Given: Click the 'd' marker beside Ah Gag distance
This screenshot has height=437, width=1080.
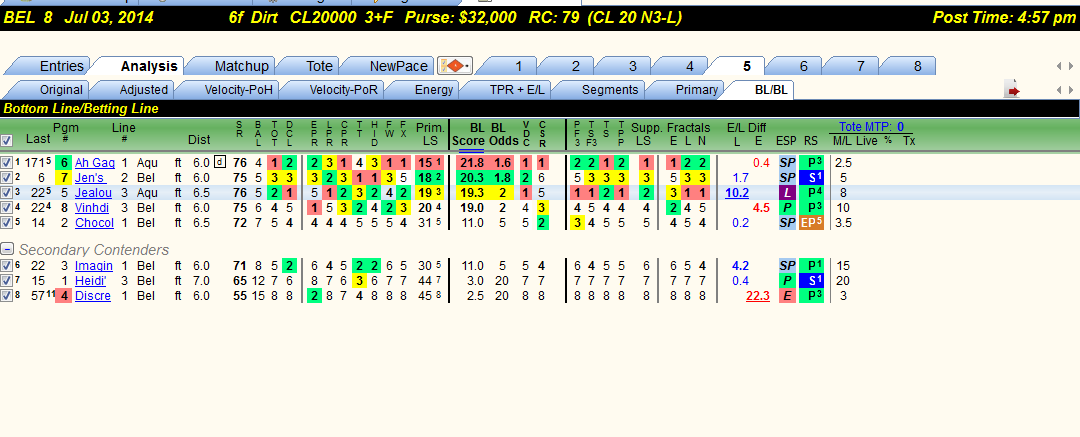Looking at the screenshot, I should 220,163.
